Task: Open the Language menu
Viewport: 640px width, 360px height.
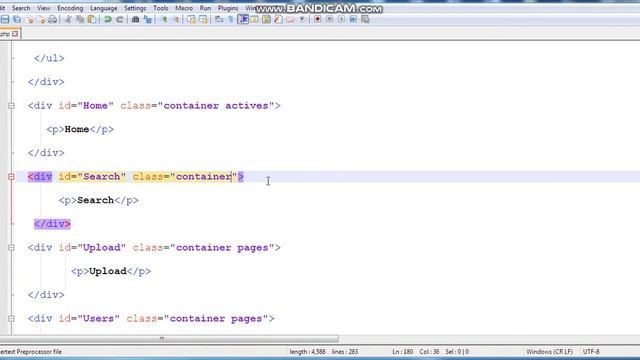Action: [104, 8]
